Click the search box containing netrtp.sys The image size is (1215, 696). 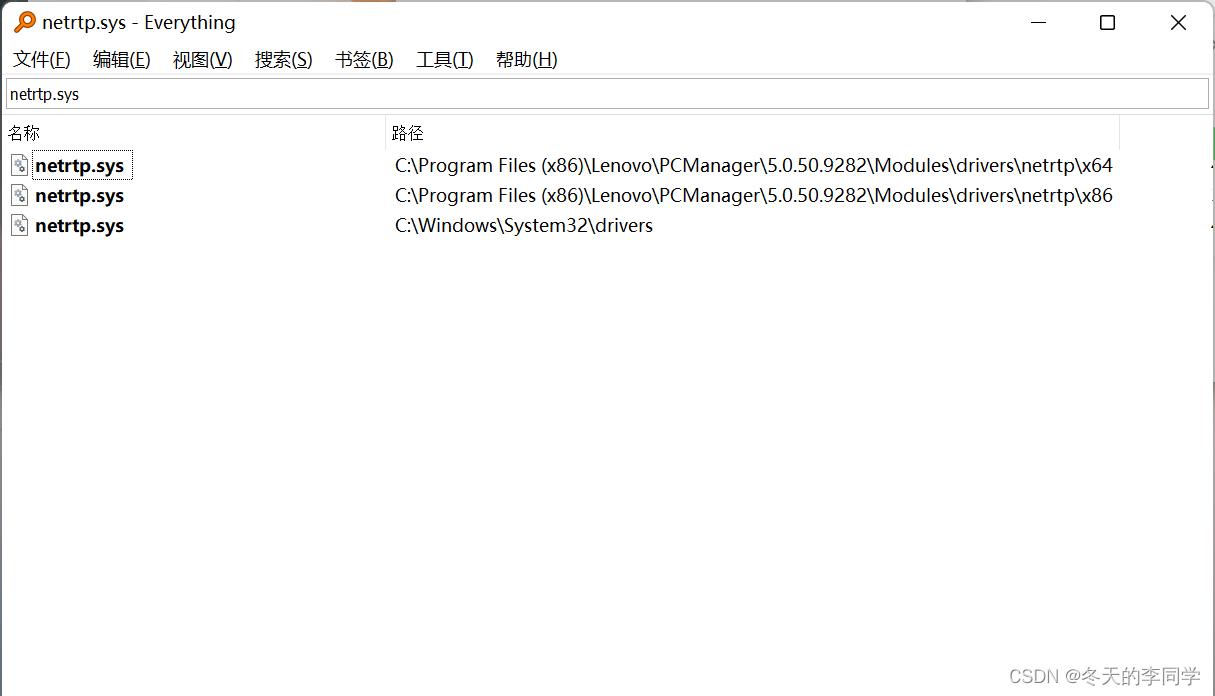(607, 95)
